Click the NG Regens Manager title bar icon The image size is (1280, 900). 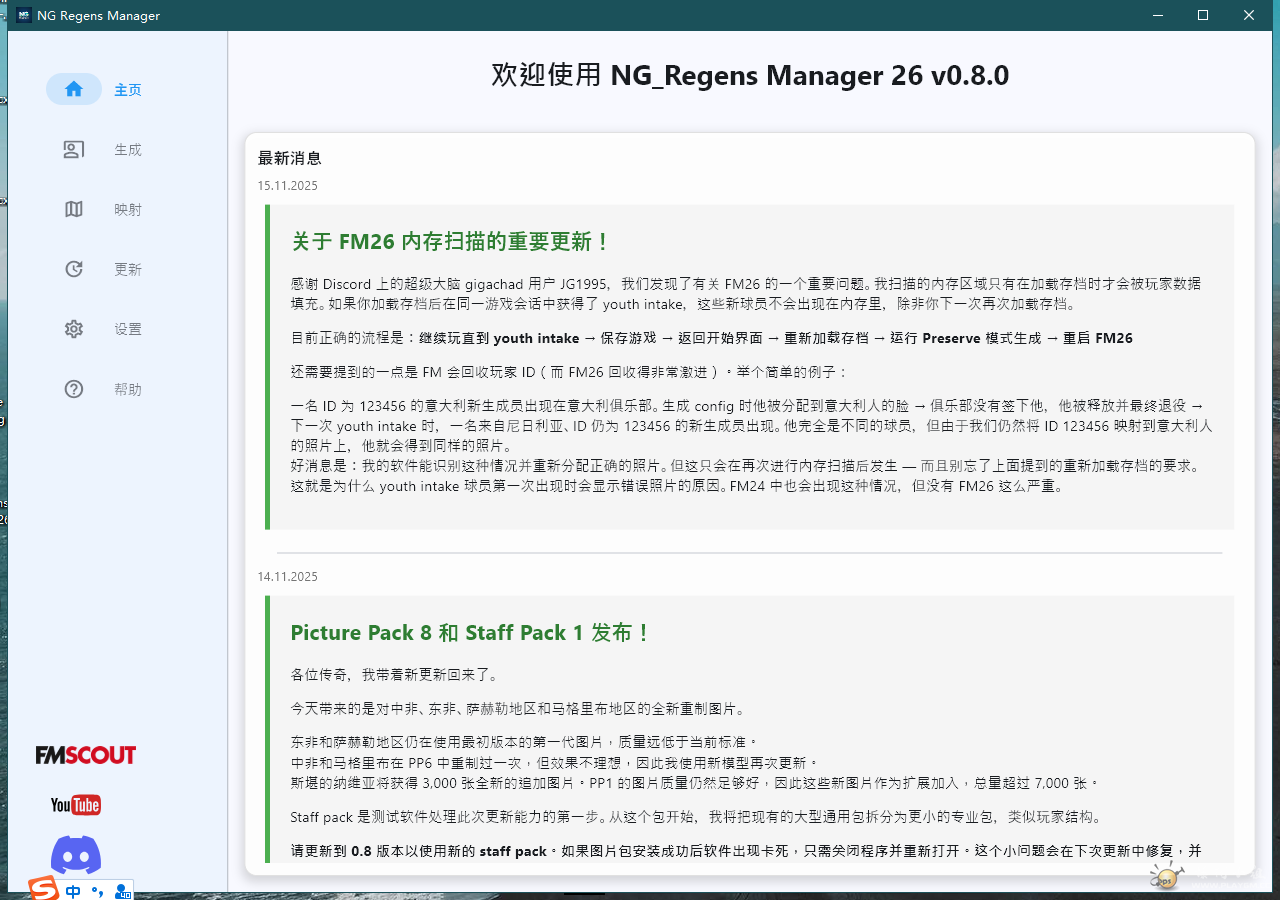[22, 15]
